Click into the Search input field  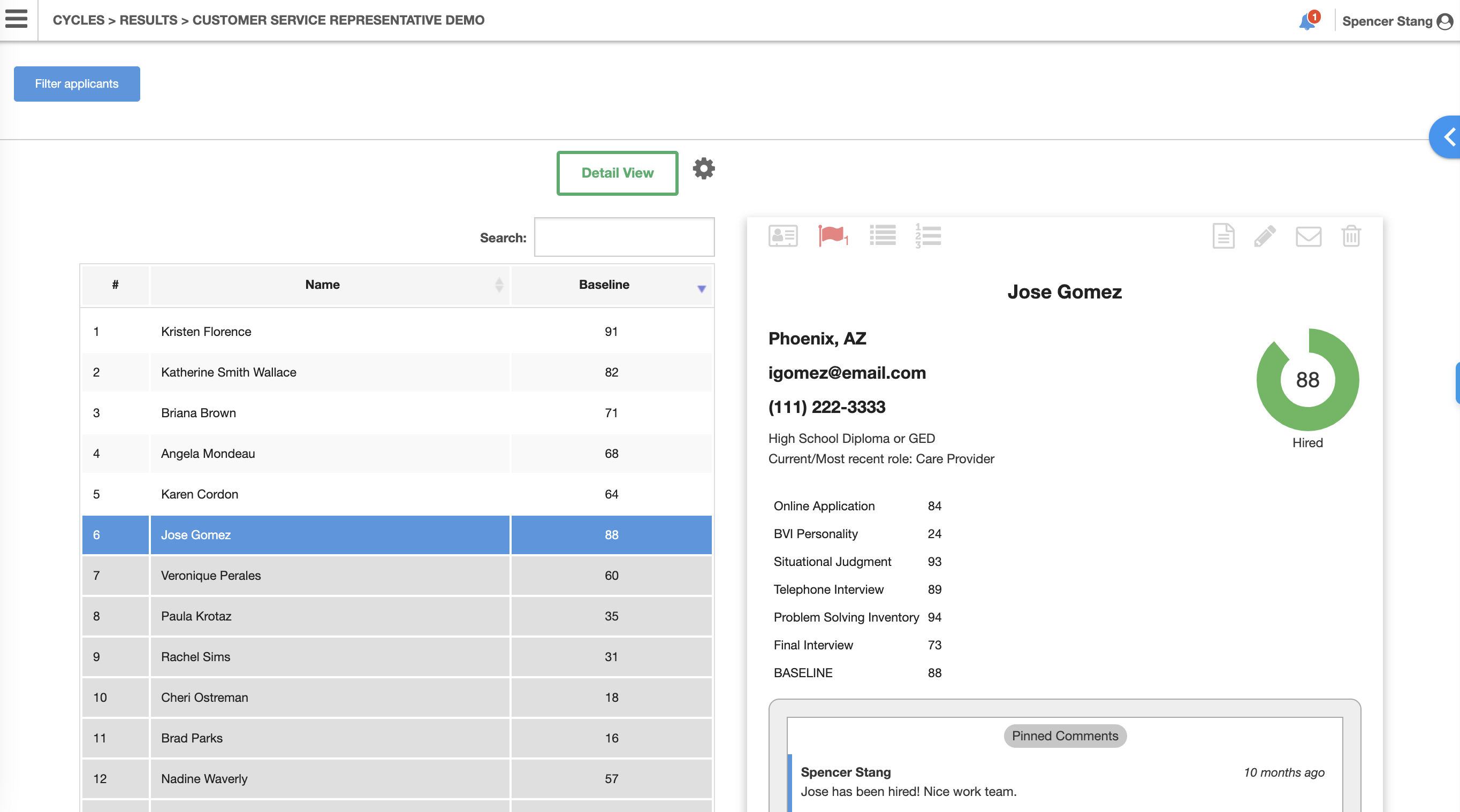click(x=624, y=238)
